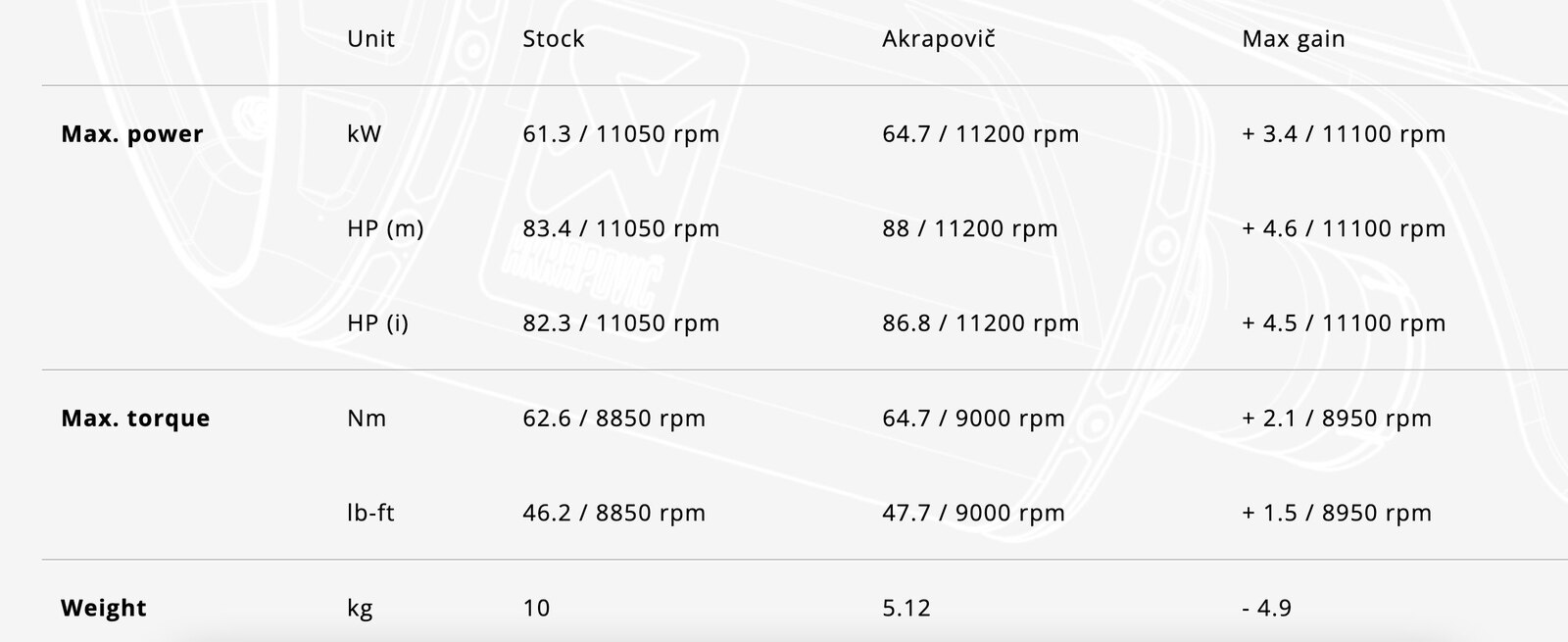Click the HP (m) unit cell

[x=385, y=228]
